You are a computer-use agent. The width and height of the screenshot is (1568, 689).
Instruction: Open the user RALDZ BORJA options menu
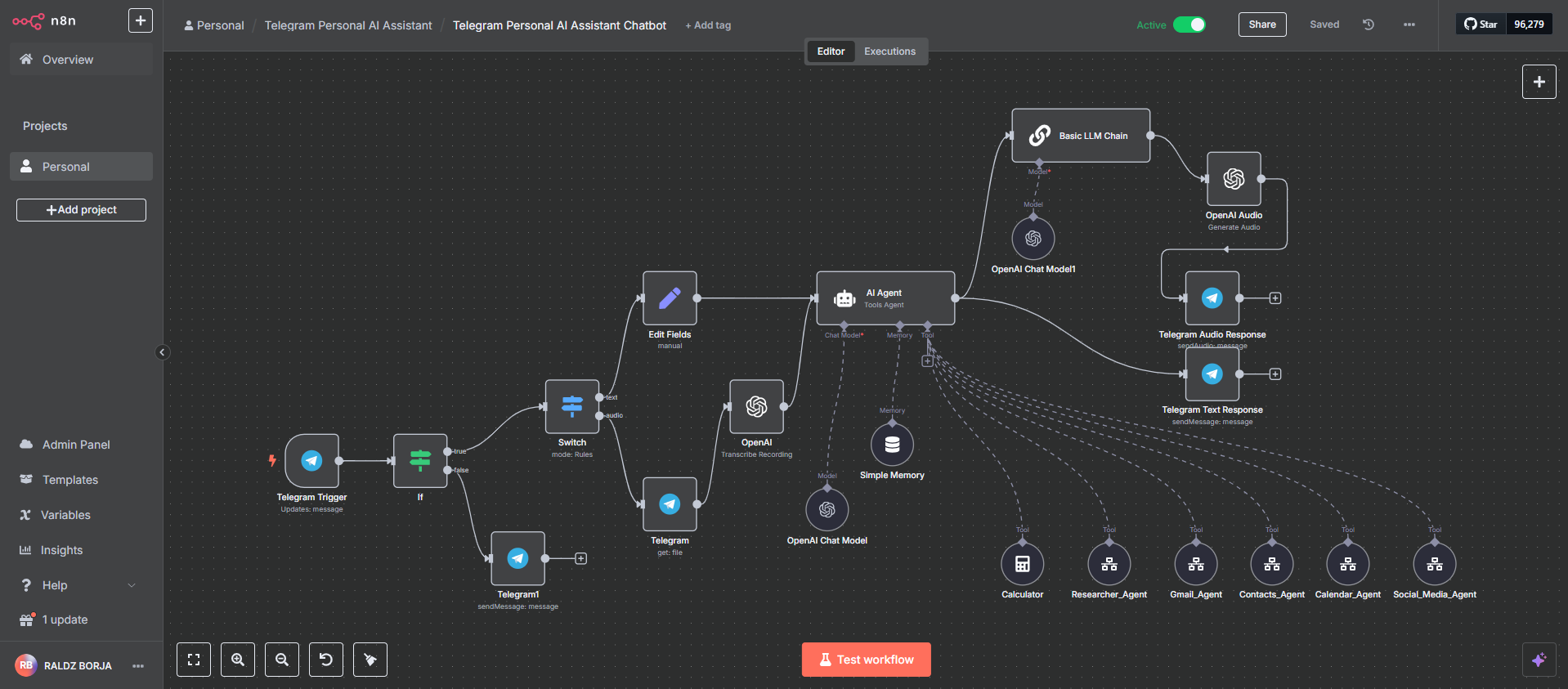138,666
